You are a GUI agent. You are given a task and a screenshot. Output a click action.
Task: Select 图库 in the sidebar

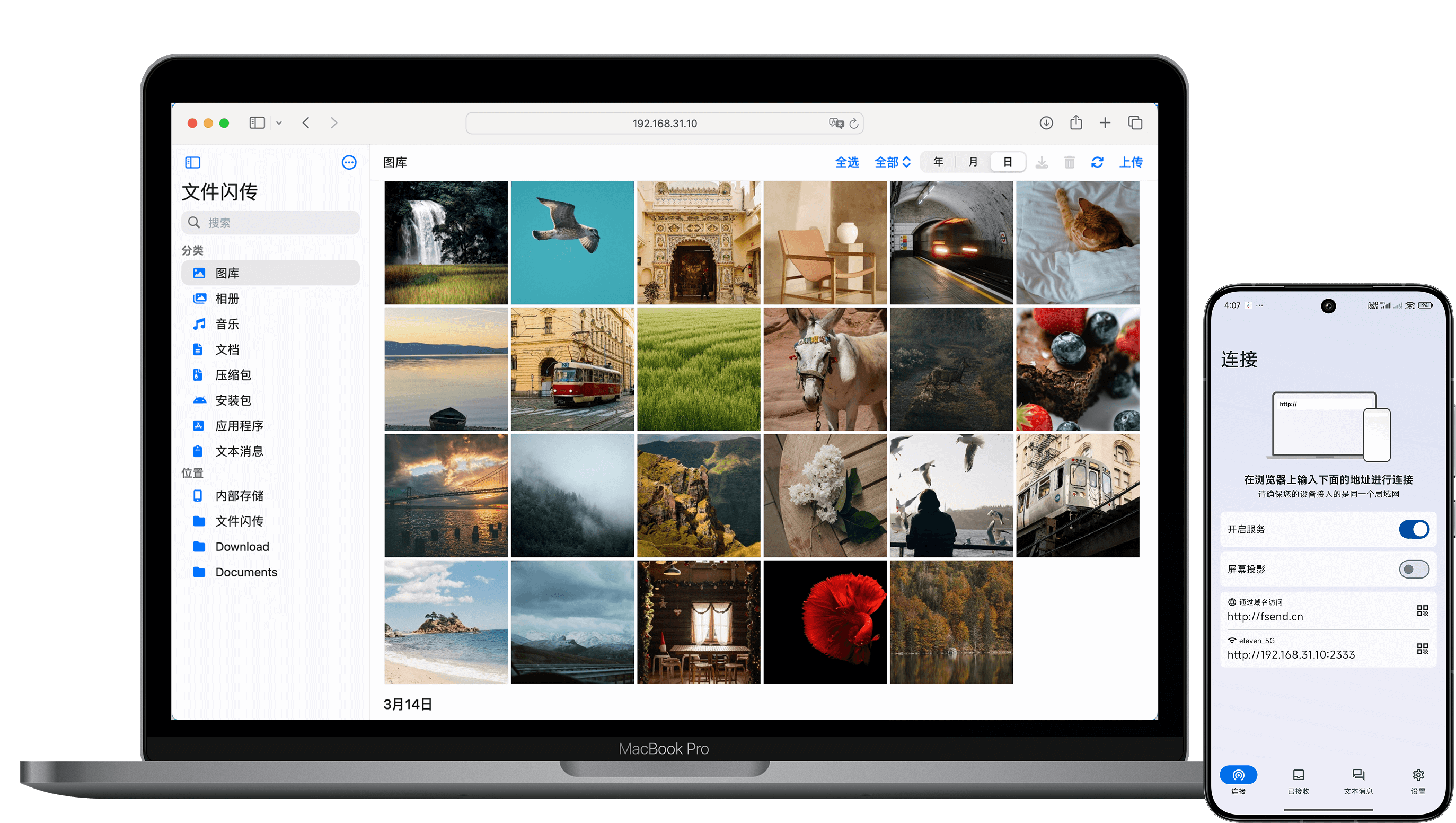coord(271,273)
